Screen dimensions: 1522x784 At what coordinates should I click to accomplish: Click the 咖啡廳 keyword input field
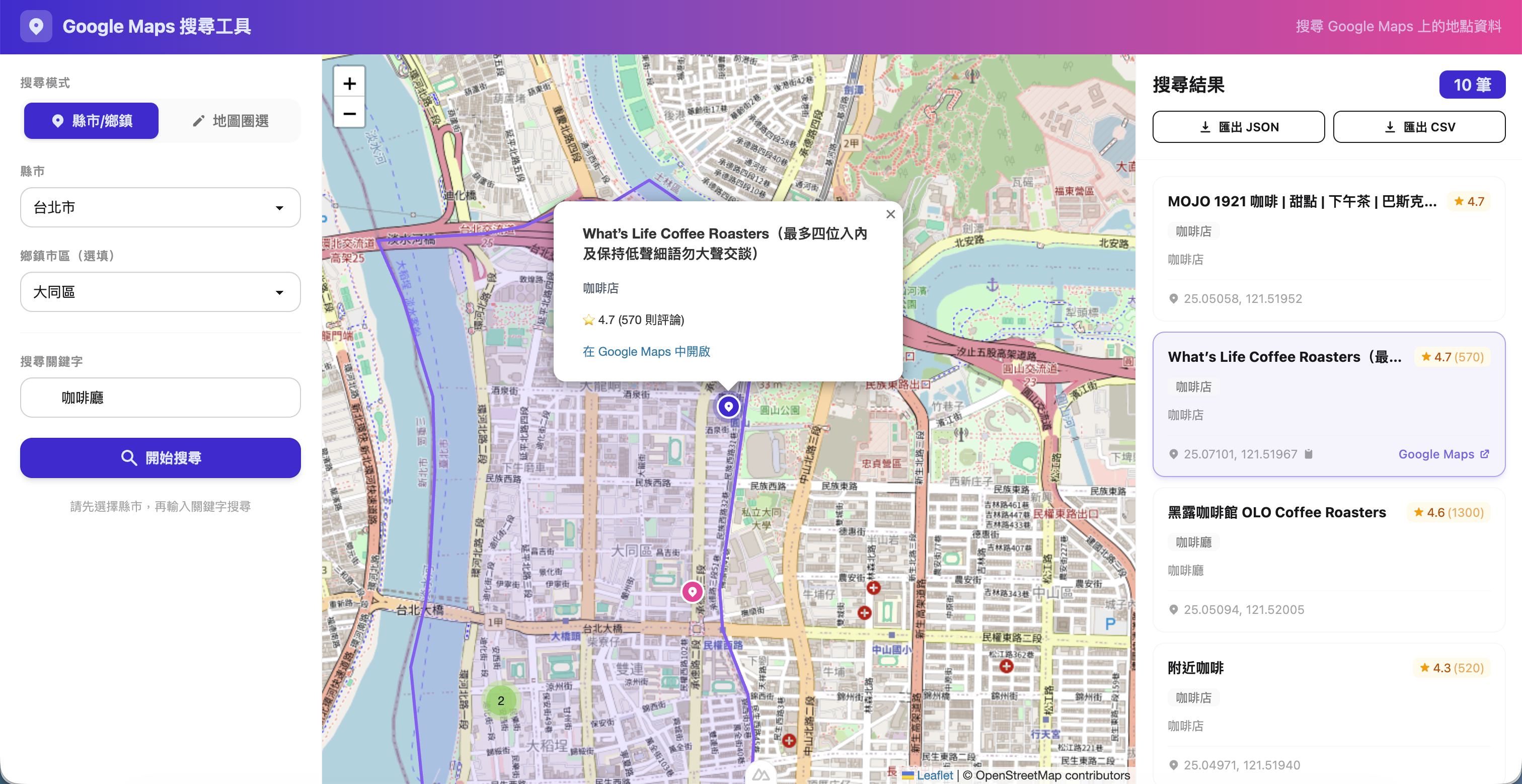(x=160, y=398)
